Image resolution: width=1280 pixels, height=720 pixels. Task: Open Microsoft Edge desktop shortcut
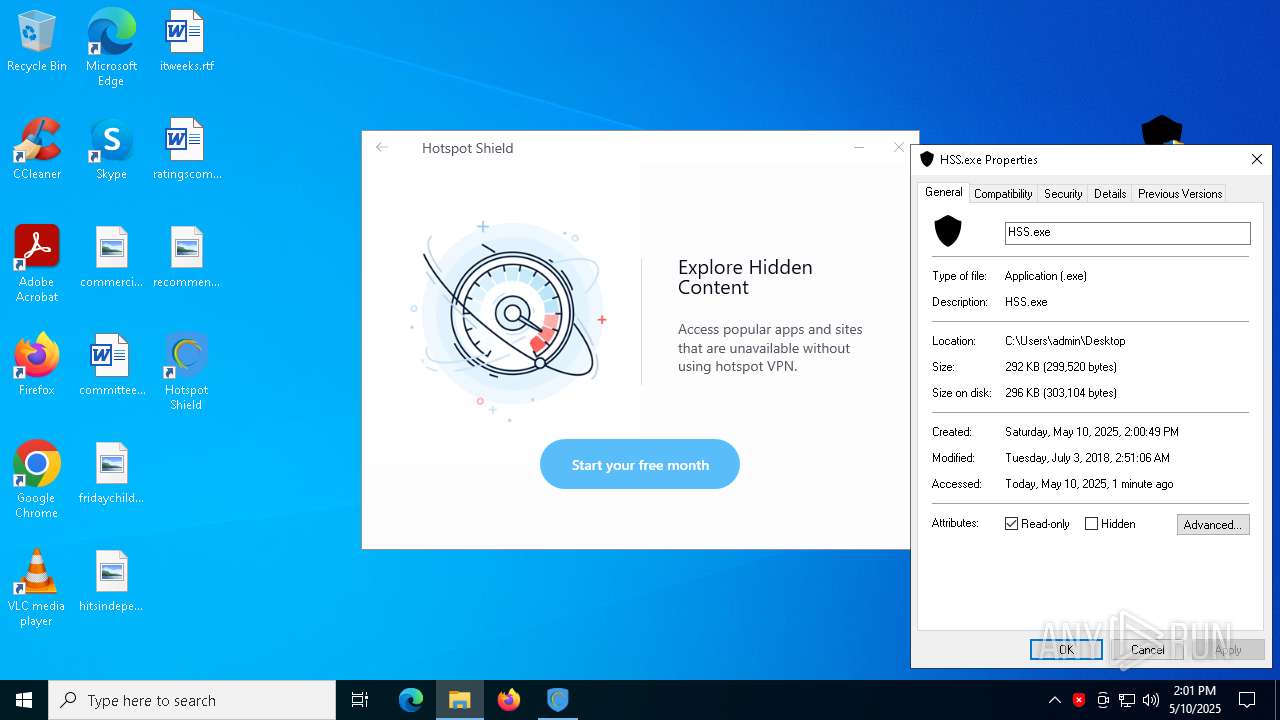pyautogui.click(x=111, y=48)
